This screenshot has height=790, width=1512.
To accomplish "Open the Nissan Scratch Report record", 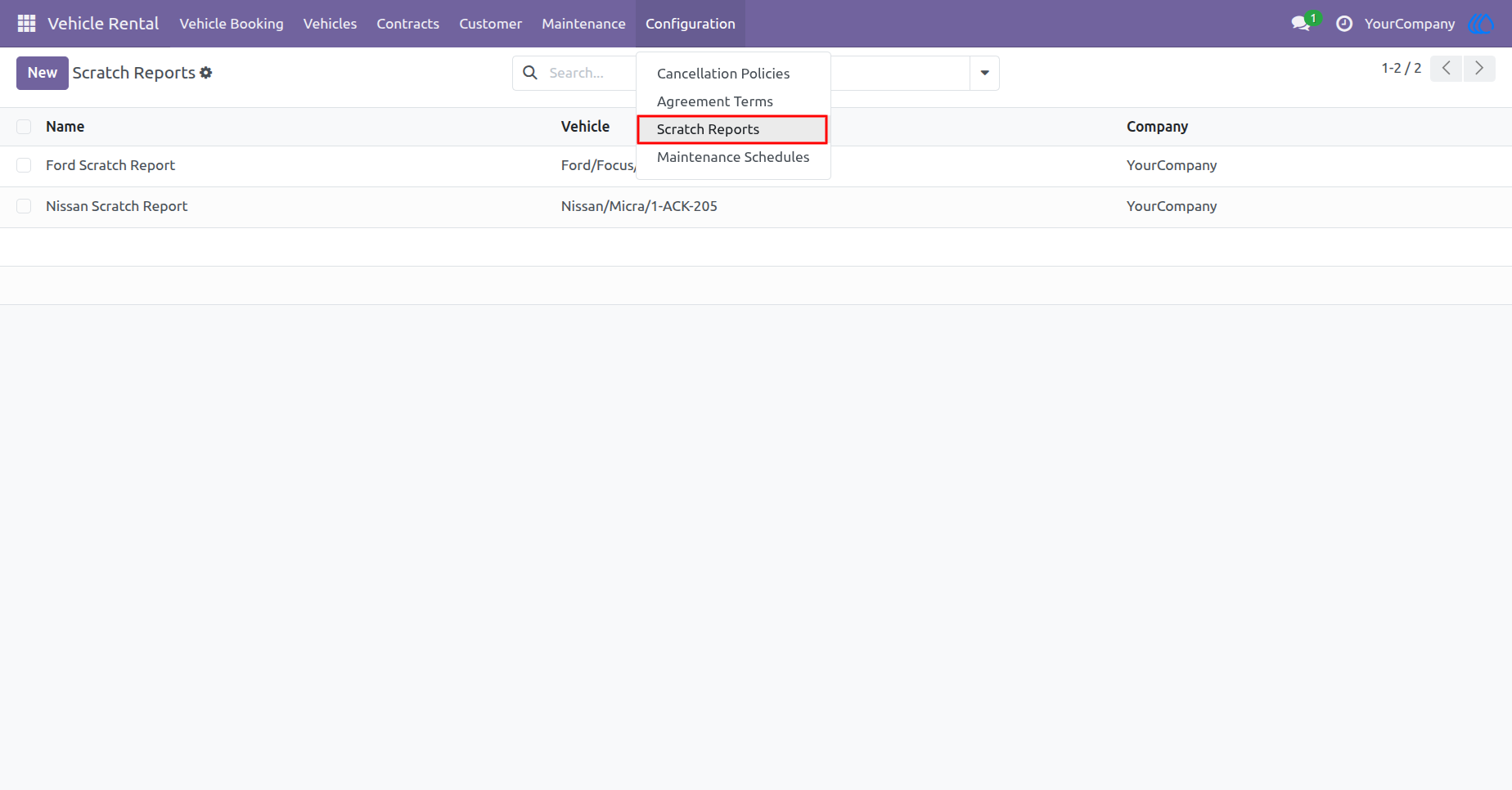I will pos(116,206).
